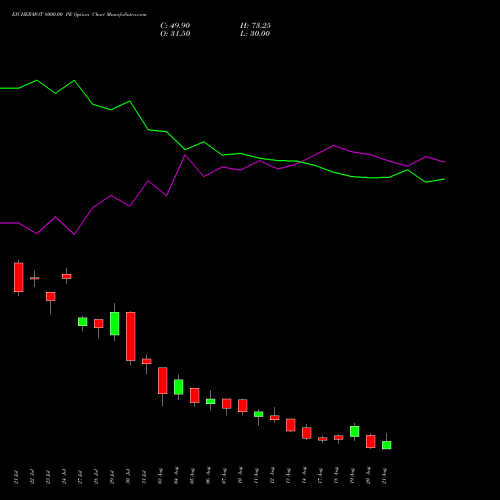Click the green candle above 04 Aug
Viewport: 500px width, 500px height.
pyautogui.click(x=179, y=387)
